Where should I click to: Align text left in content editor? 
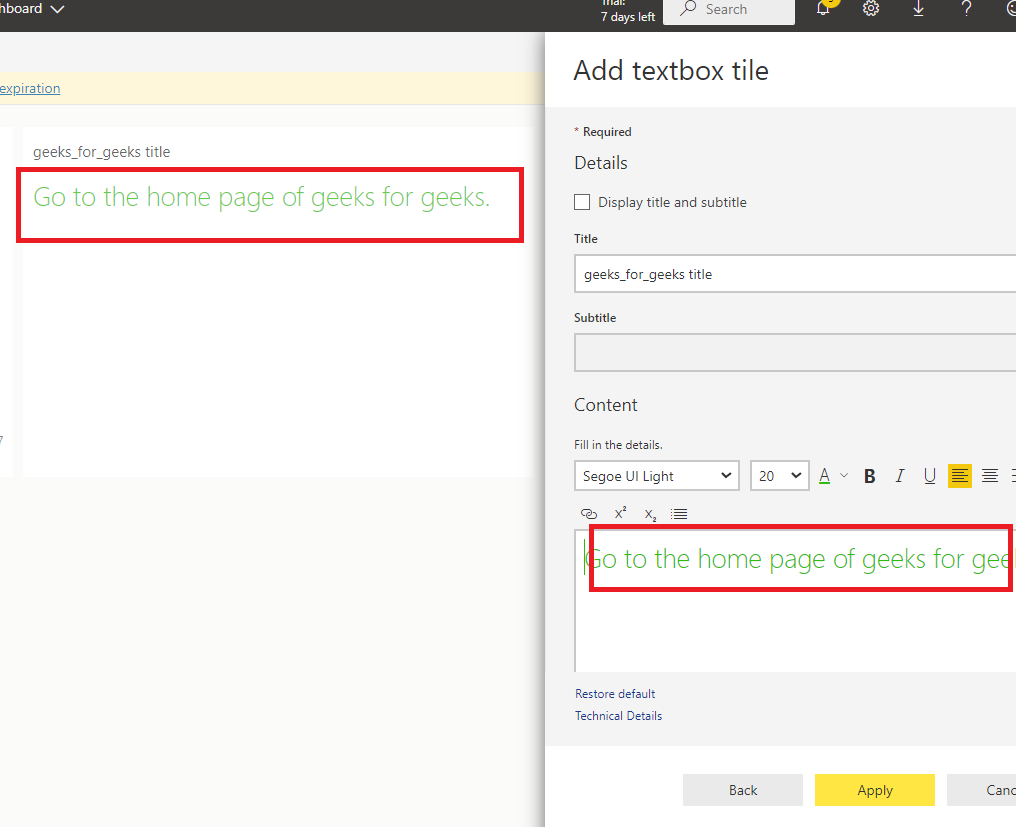click(x=960, y=476)
